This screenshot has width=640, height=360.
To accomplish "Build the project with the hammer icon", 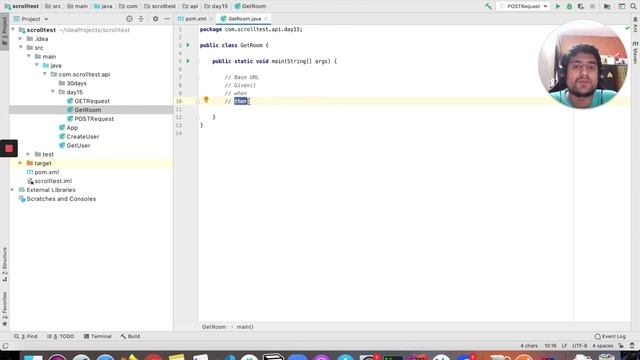I will 488,6.
